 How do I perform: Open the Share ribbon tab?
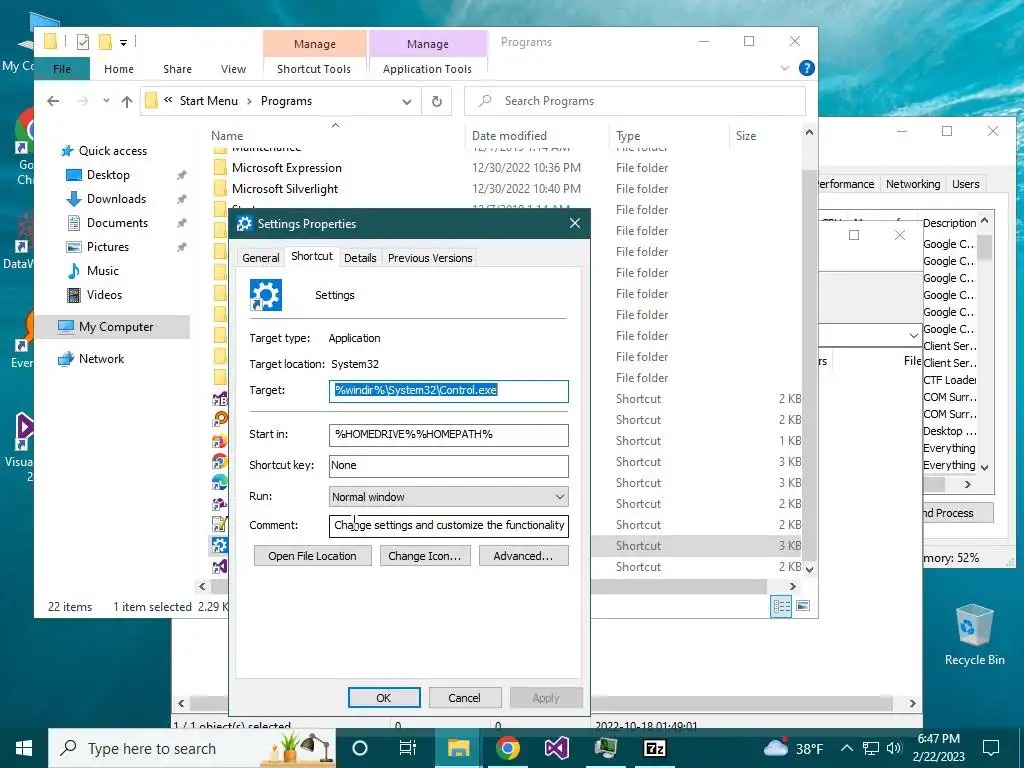coord(178,69)
